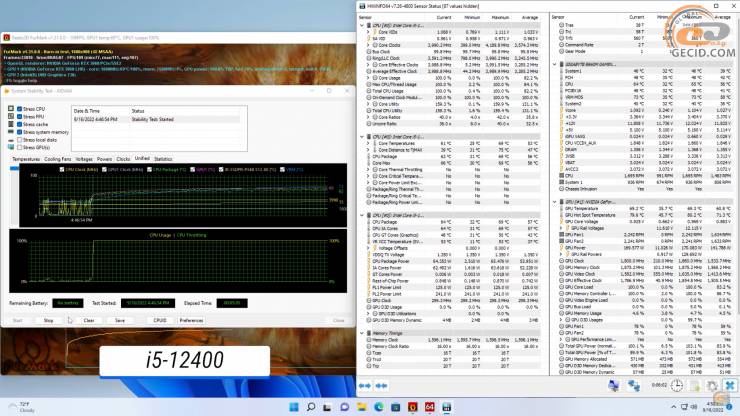Click HWiNFO log file icon
Viewport: 740px width, 416px height.
point(695,386)
